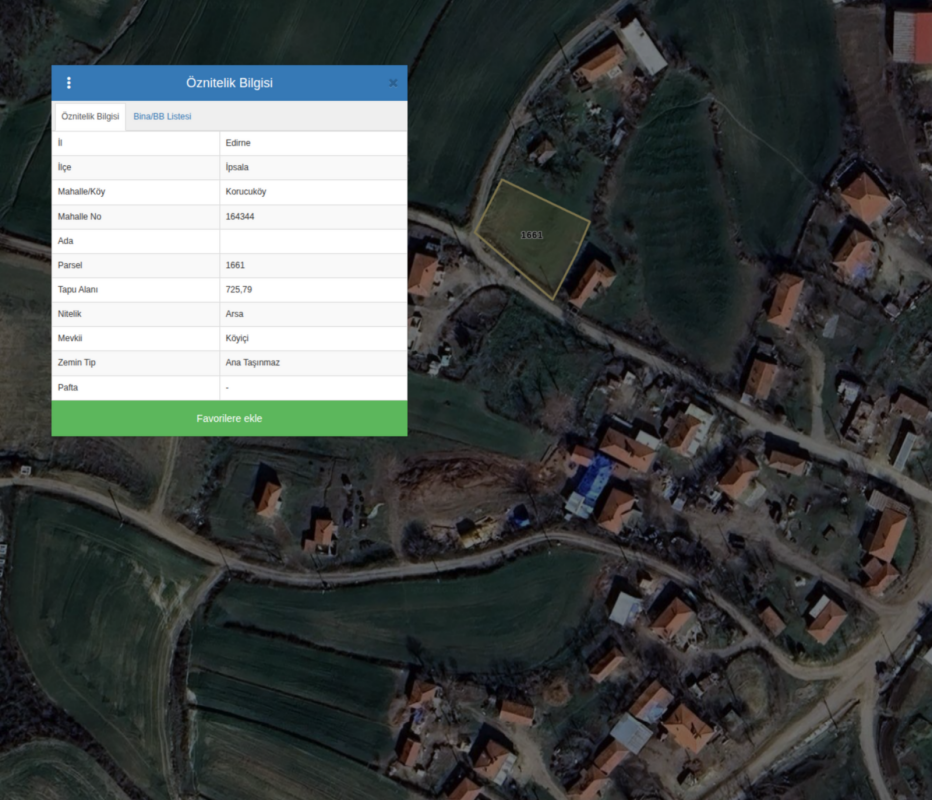The image size is (932, 800).
Task: Click the Edirne value cell
Action: pyautogui.click(x=313, y=143)
